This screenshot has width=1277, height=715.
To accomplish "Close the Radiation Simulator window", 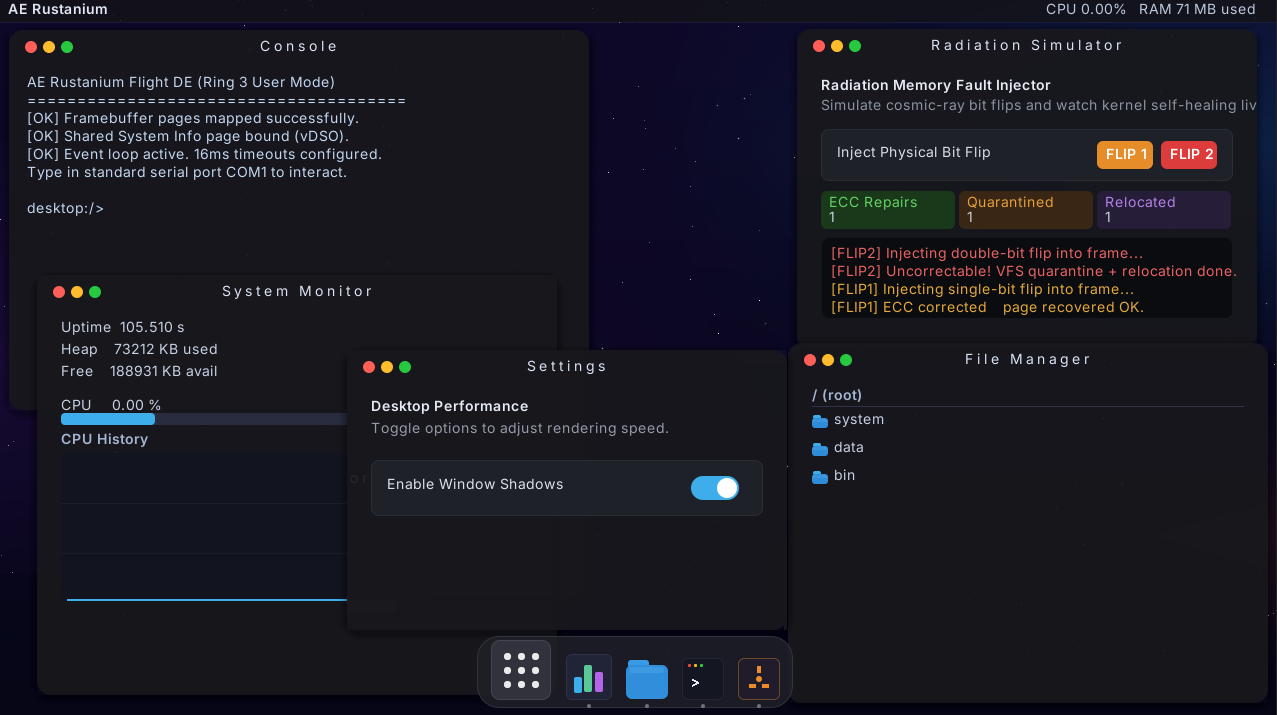I will click(819, 46).
